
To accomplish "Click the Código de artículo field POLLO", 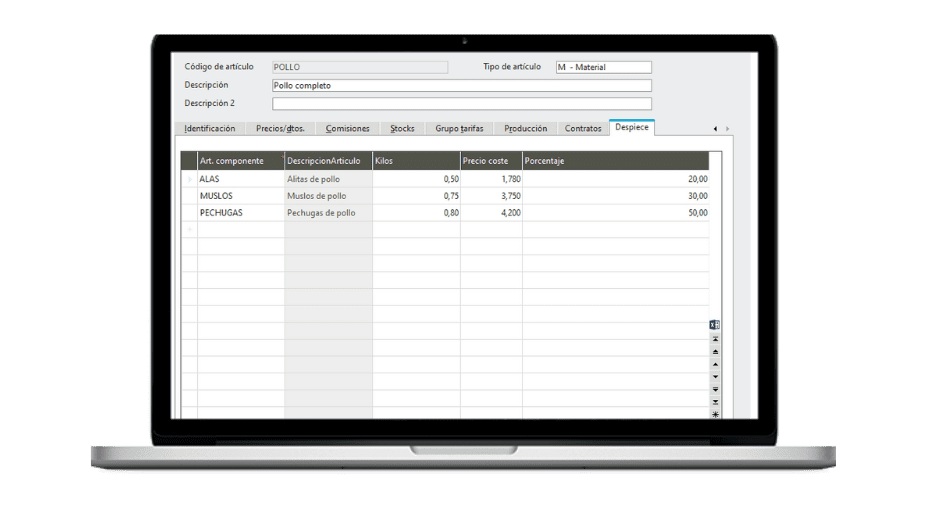I will (x=359, y=67).
